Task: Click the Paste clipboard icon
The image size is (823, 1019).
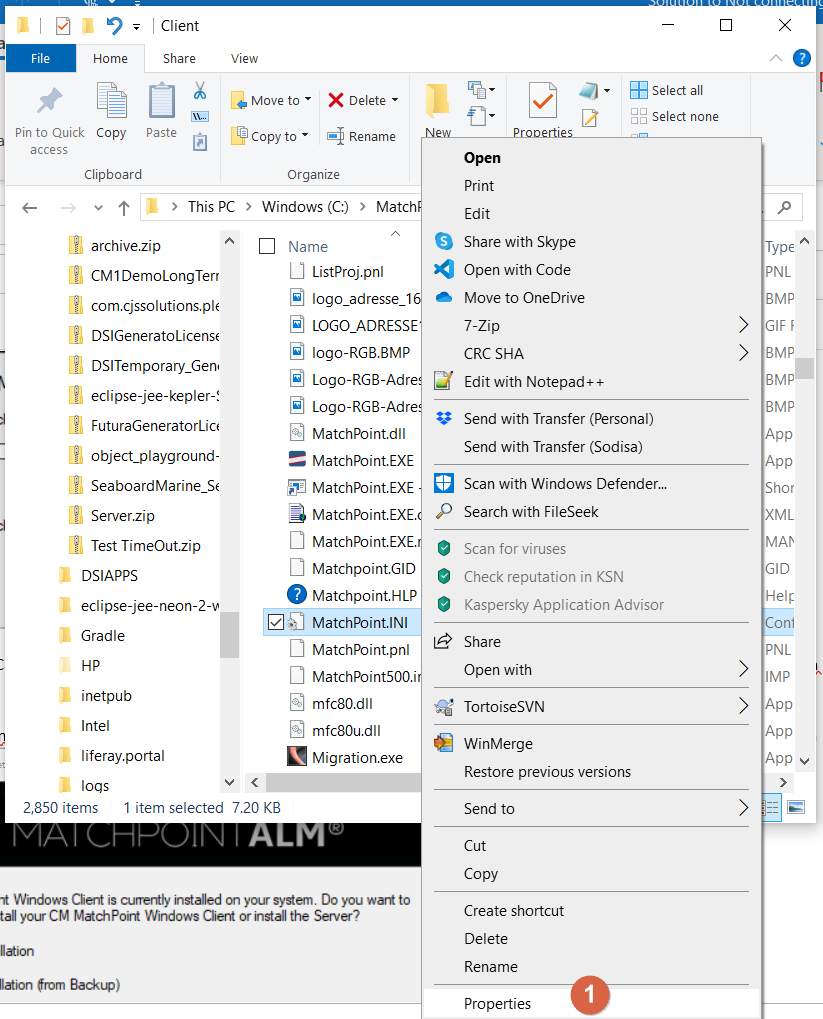Action: point(161,101)
